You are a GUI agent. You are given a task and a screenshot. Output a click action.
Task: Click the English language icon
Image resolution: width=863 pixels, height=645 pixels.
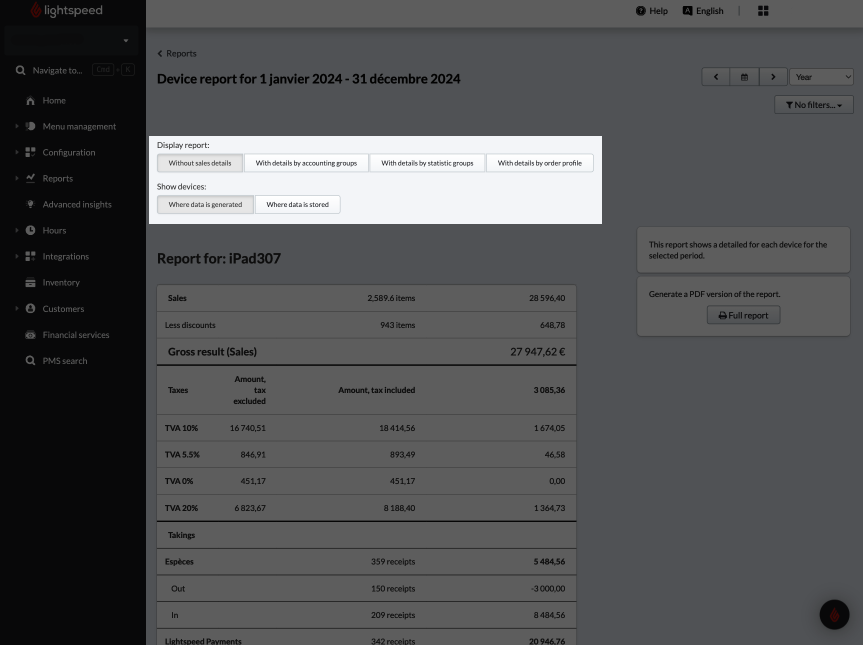point(687,10)
